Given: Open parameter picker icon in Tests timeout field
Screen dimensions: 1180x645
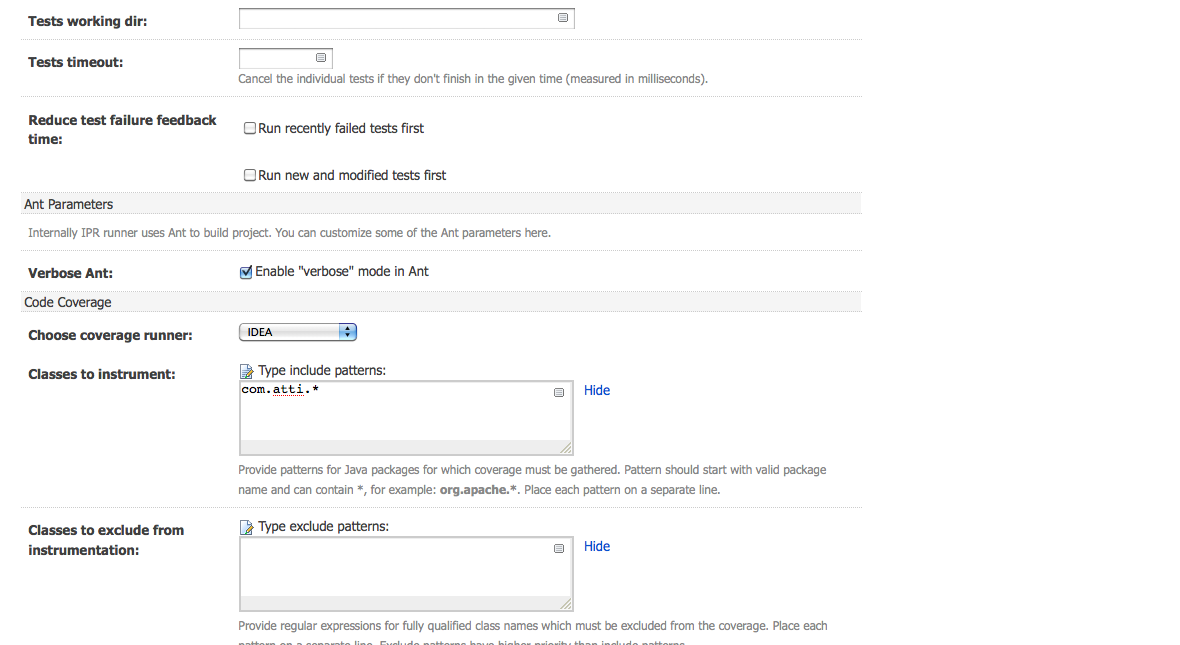Looking at the screenshot, I should [x=321, y=58].
